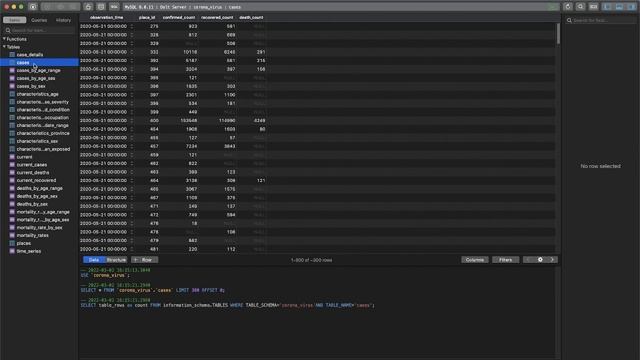Viewport: 640px width, 360px height.
Task: Switch to the Queries sidebar tab
Action: point(39,20)
